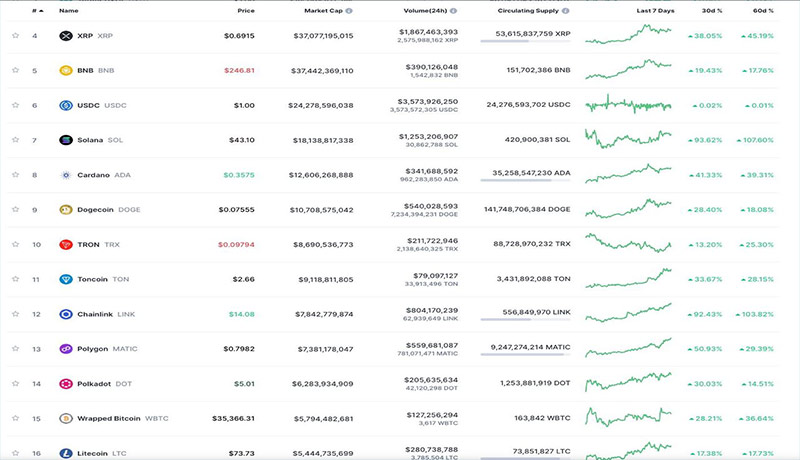Click the Circulating Supply info icon
Image resolution: width=800 pixels, height=460 pixels.
coord(565,10)
